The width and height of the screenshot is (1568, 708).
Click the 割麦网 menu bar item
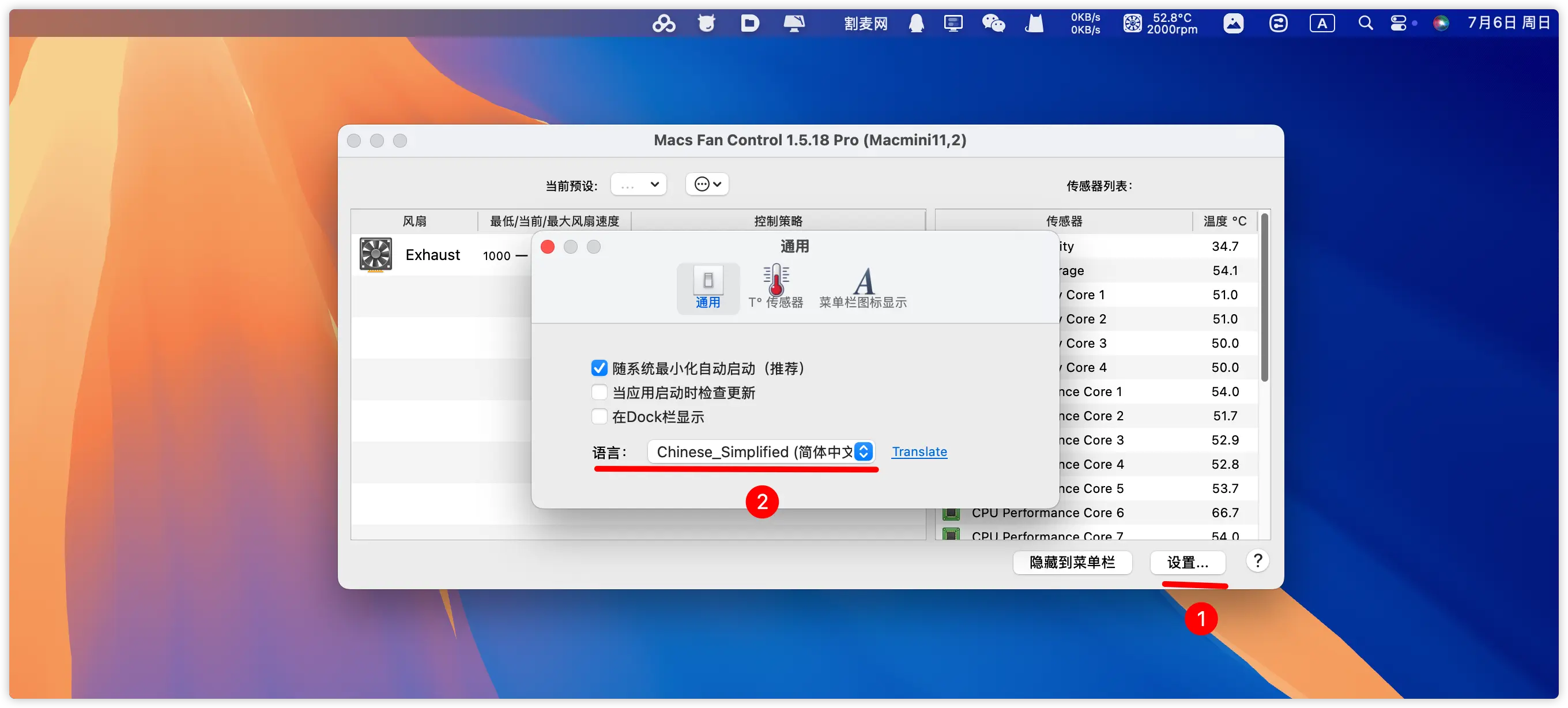[x=865, y=24]
